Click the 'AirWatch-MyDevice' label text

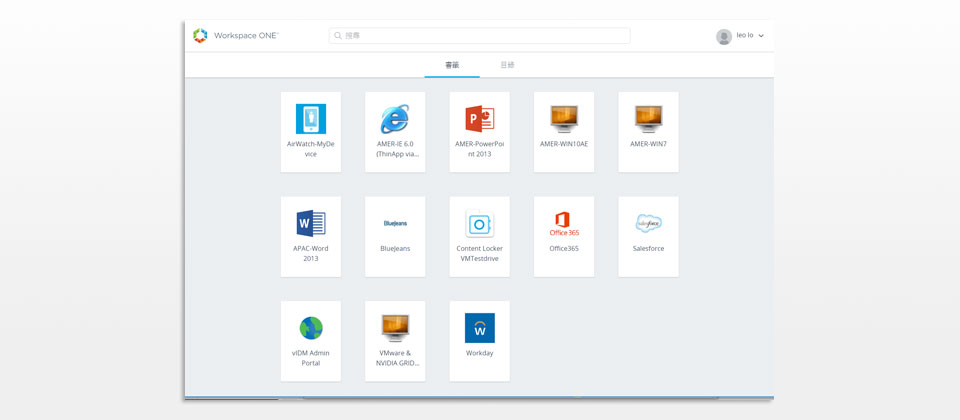click(311, 149)
